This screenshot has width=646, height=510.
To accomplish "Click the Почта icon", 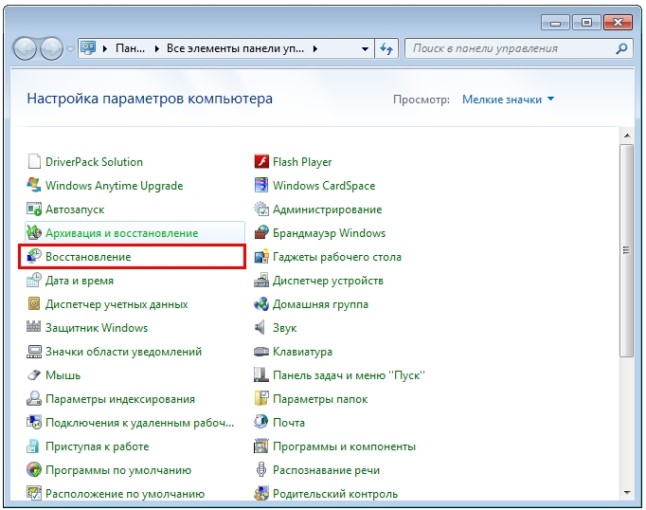I will (x=262, y=422).
